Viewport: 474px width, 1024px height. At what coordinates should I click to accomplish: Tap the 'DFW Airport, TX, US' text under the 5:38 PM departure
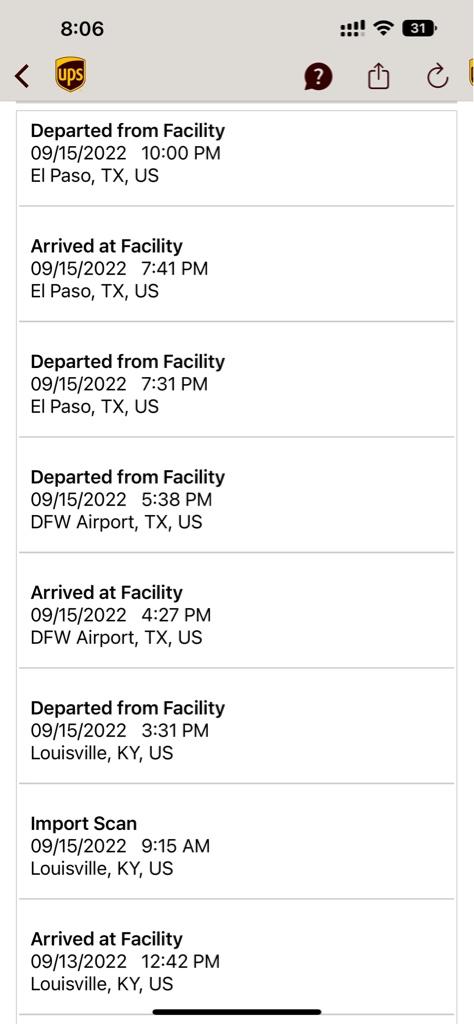click(x=116, y=522)
